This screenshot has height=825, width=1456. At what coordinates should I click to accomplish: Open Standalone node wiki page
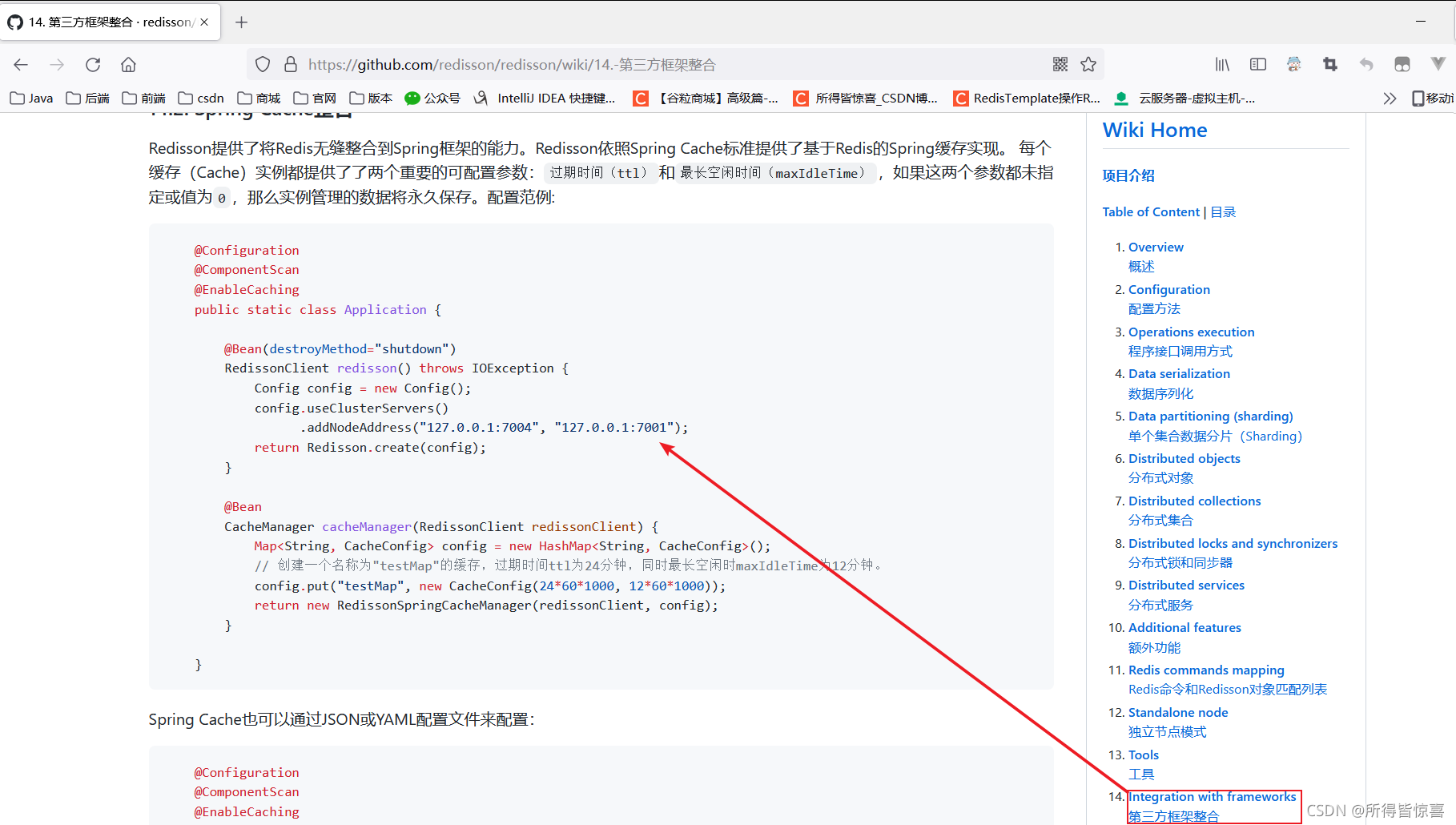(1178, 712)
